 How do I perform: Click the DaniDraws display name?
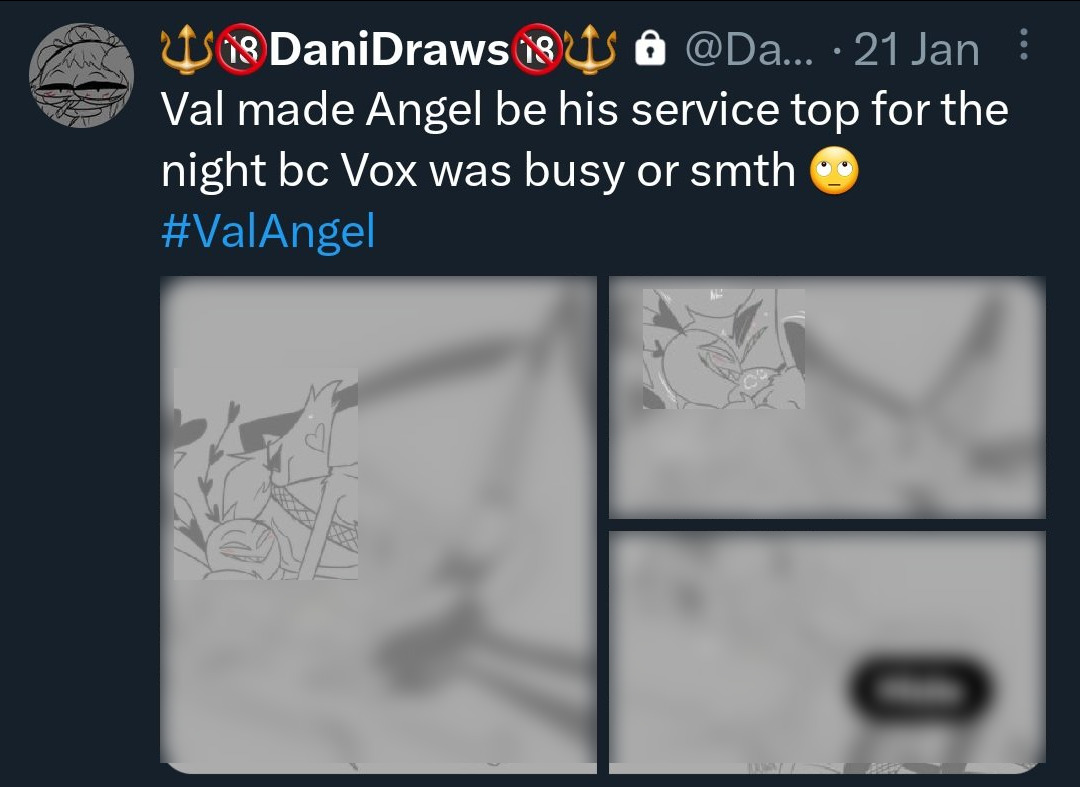tap(388, 50)
